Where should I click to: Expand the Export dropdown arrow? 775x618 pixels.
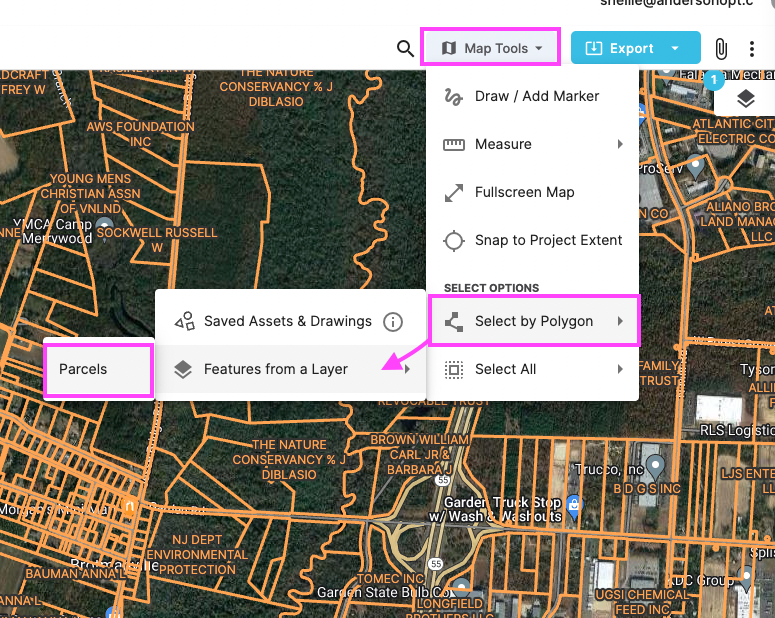point(675,48)
